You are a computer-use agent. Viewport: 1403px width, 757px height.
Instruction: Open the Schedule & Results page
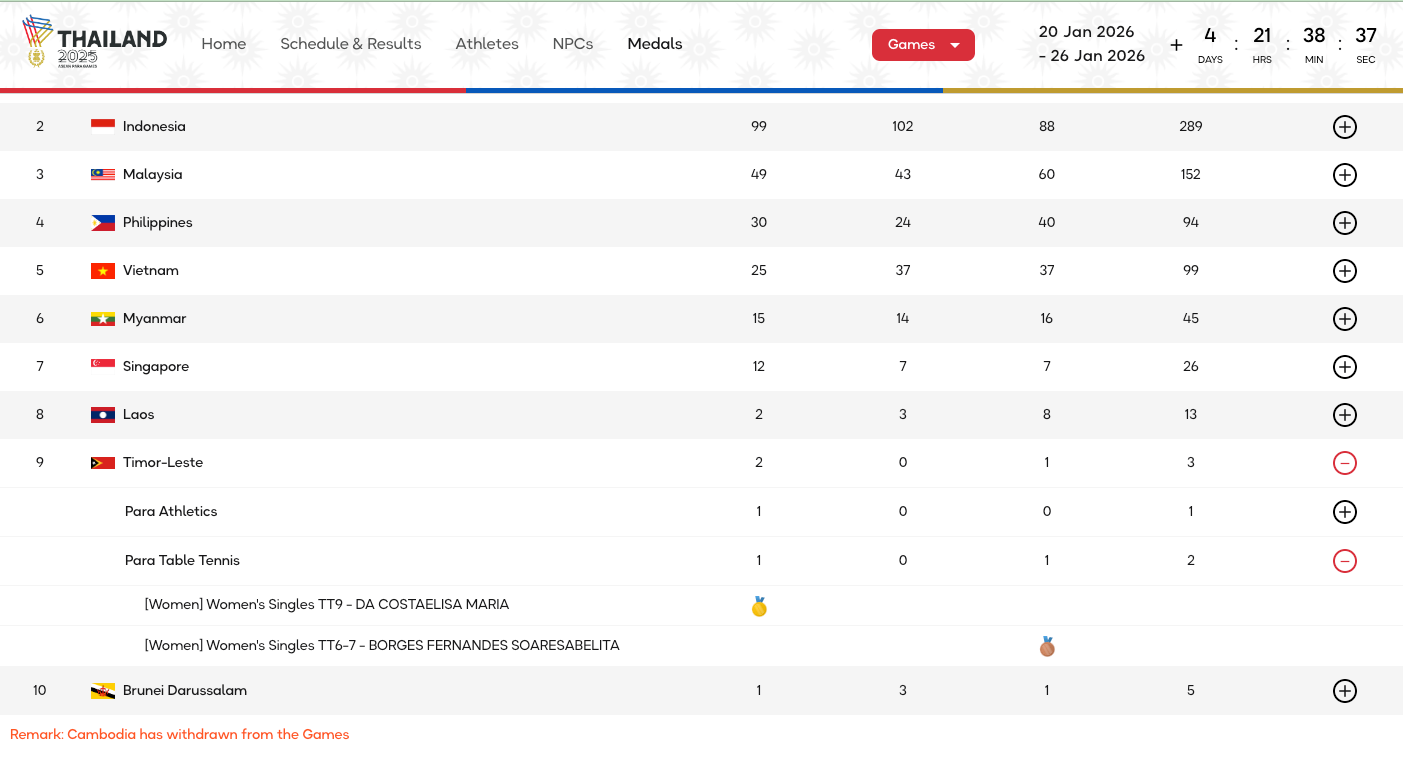point(351,44)
